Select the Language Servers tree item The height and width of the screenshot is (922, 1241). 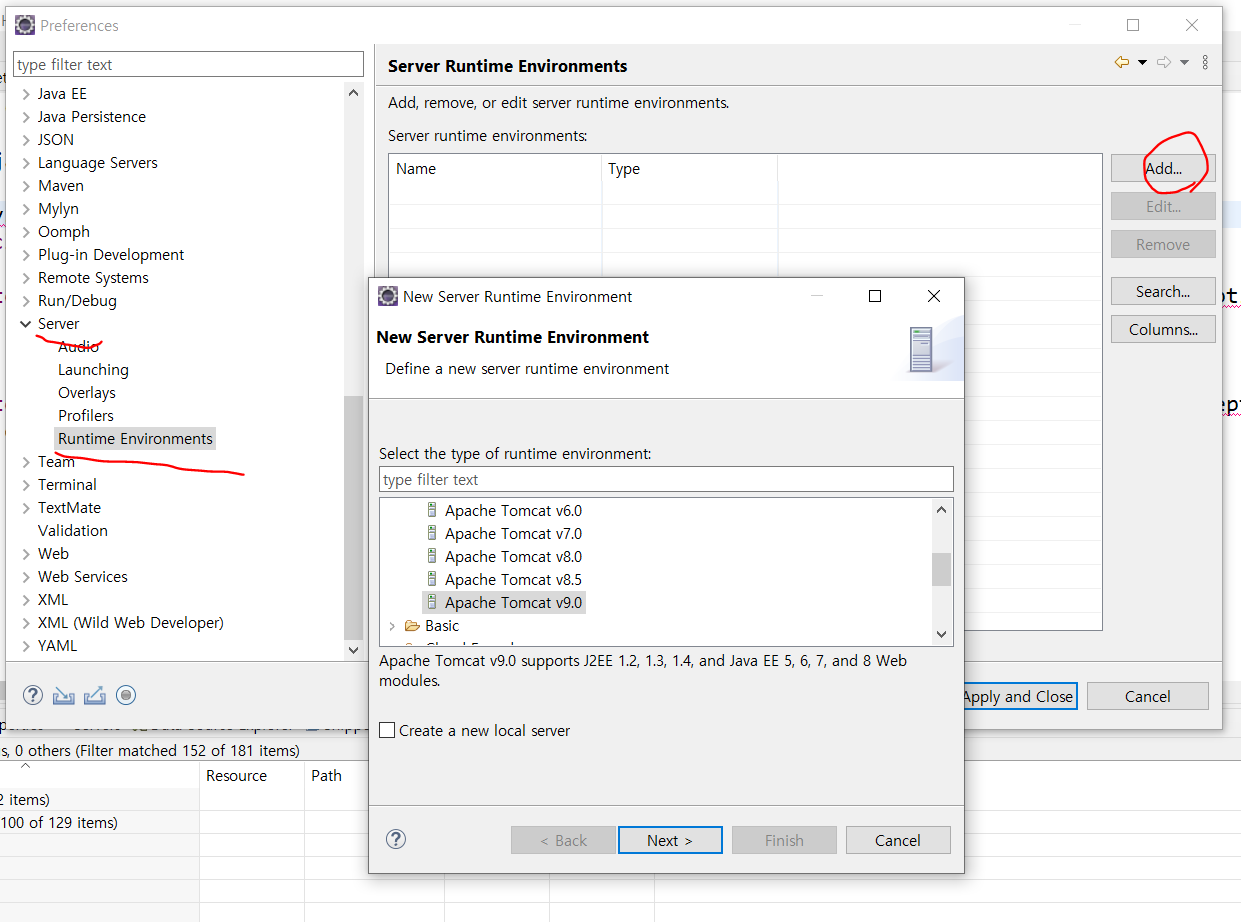coord(98,162)
